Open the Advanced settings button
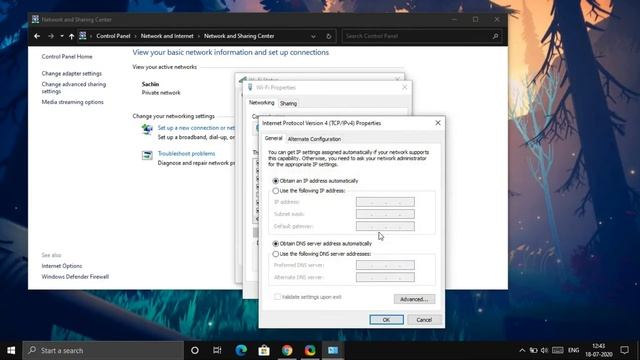The image size is (640, 360). pos(414,299)
